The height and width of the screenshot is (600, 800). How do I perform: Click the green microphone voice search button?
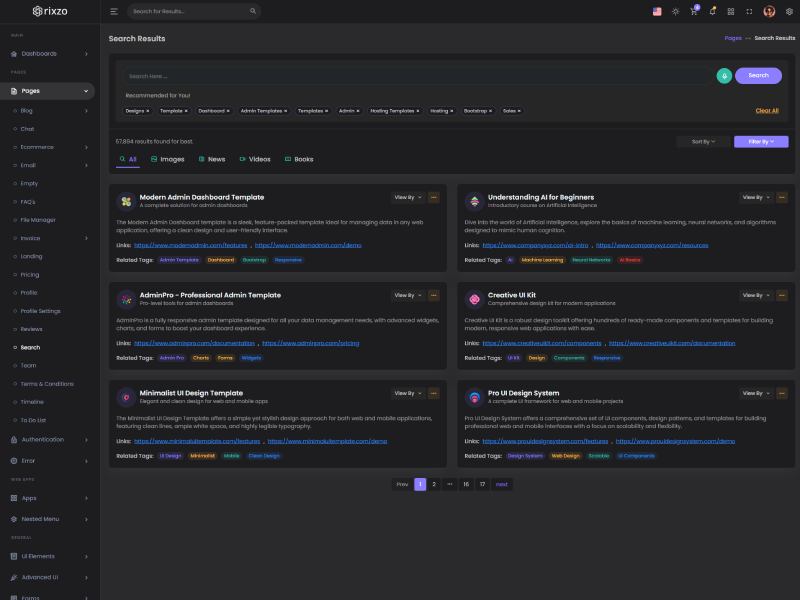click(x=724, y=75)
